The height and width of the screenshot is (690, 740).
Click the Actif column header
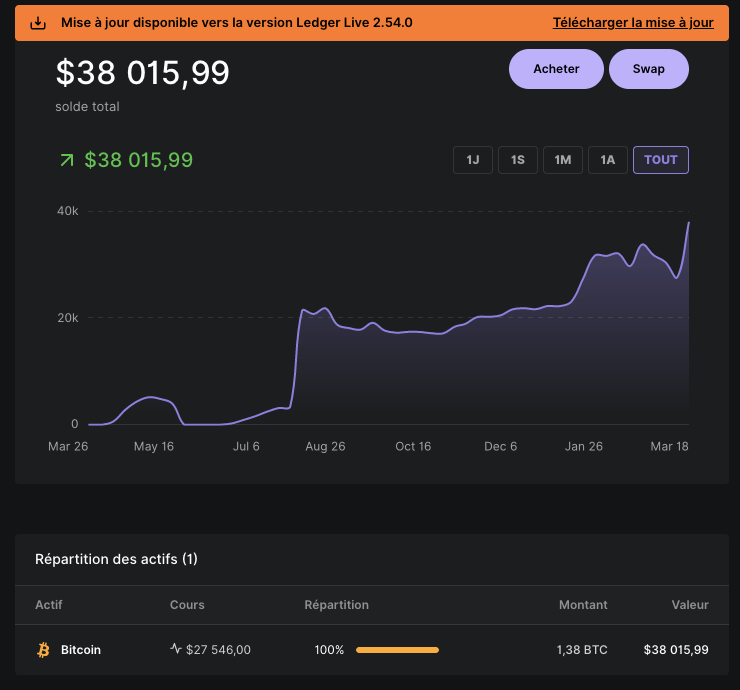[49, 605]
